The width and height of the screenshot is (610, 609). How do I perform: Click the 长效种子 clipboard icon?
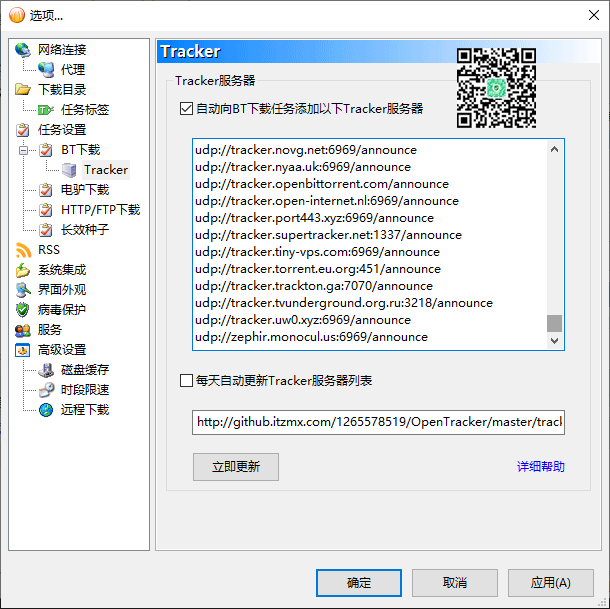(46, 230)
